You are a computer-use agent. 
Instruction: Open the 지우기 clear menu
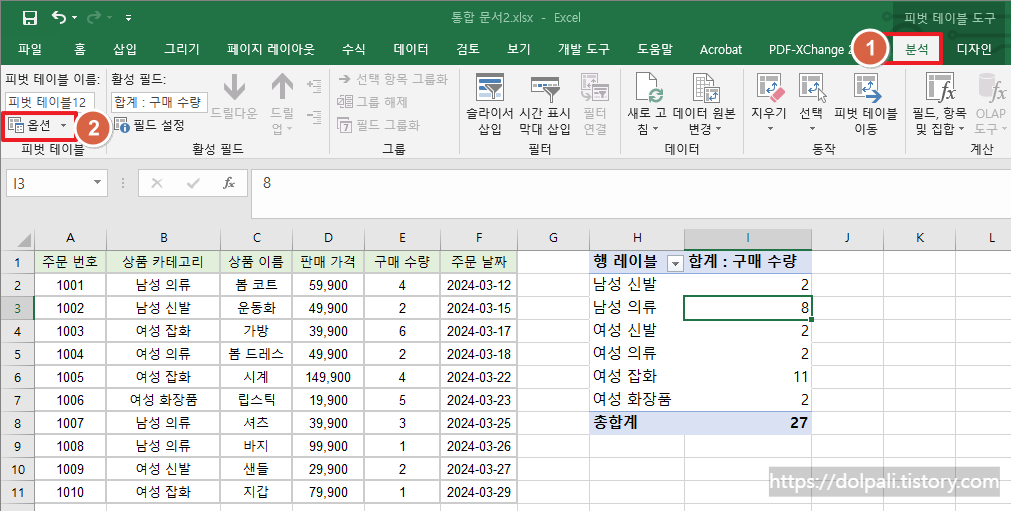click(x=769, y=103)
